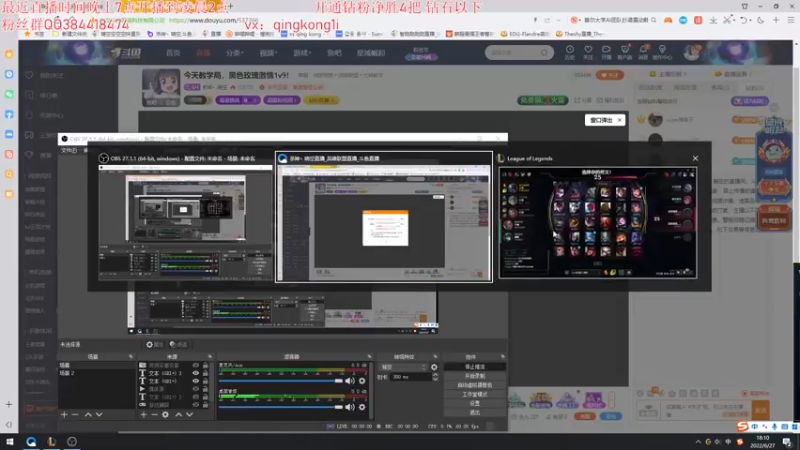Toggle the lock on the first source row

(x=205, y=365)
